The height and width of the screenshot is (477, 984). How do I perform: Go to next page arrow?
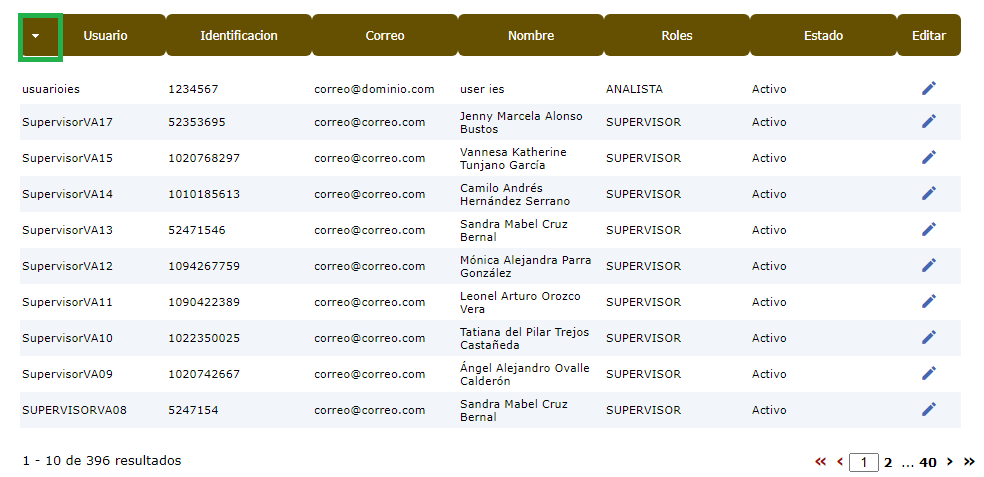point(950,462)
